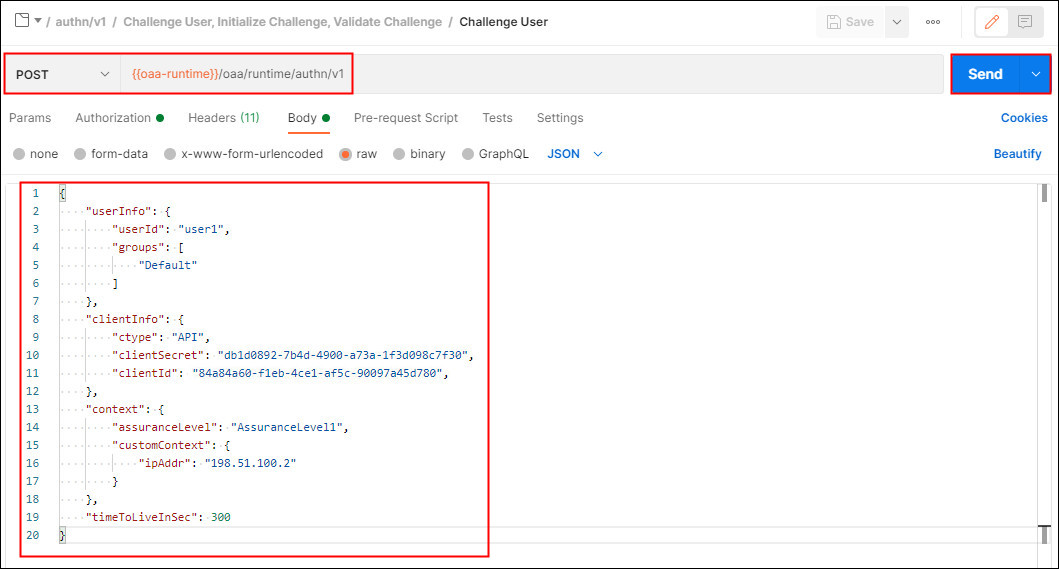Click the Cookies link
The width and height of the screenshot is (1059, 569).
point(1024,118)
